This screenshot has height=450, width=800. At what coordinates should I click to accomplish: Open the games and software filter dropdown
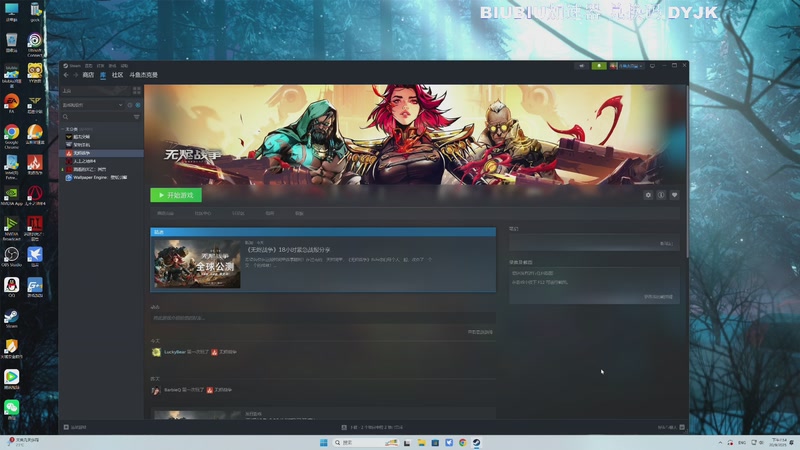pos(92,105)
